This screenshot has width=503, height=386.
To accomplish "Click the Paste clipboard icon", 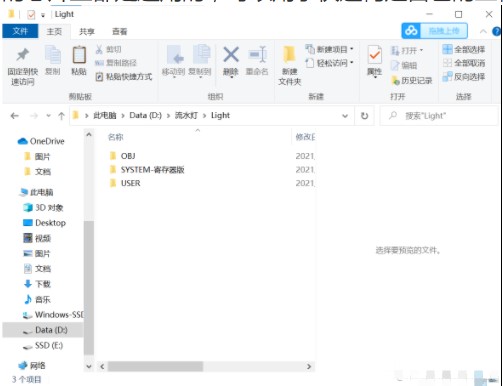I will point(79,54).
